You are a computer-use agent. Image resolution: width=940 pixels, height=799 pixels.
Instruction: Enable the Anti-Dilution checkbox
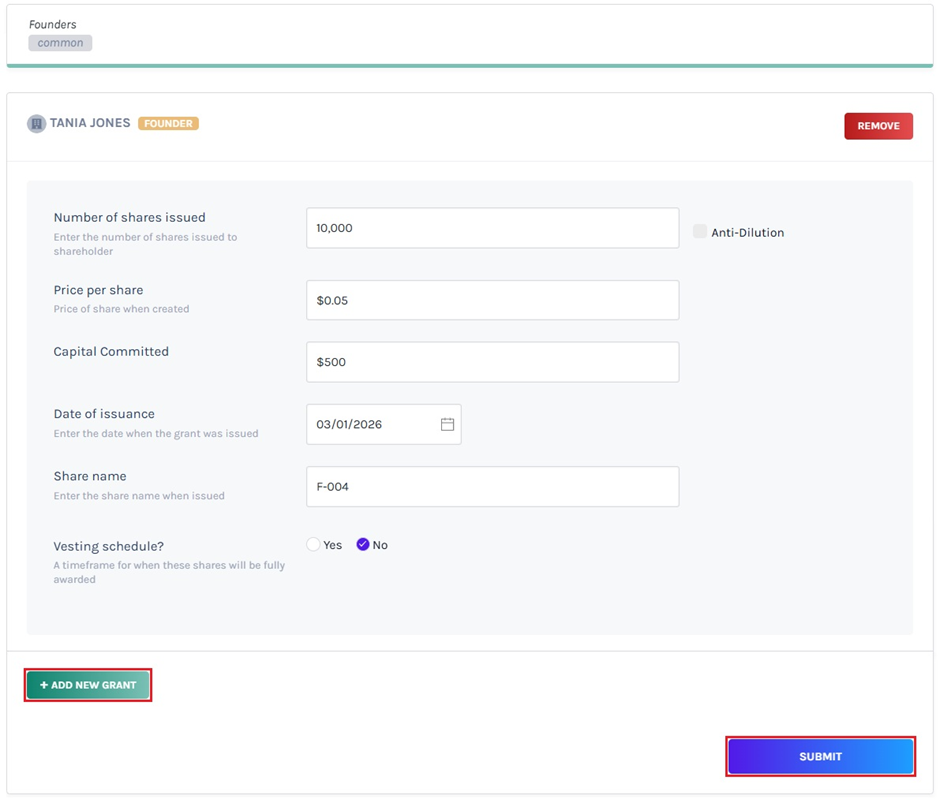[699, 231]
